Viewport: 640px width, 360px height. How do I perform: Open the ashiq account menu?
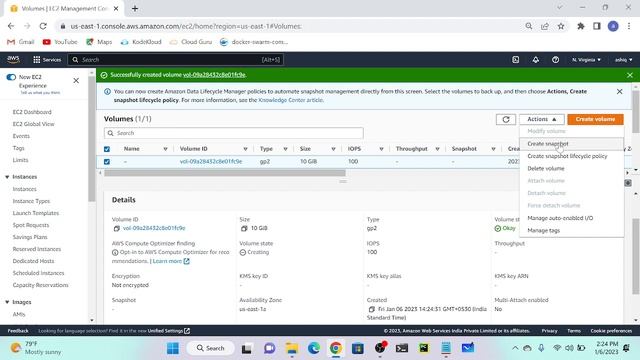pyautogui.click(x=623, y=60)
